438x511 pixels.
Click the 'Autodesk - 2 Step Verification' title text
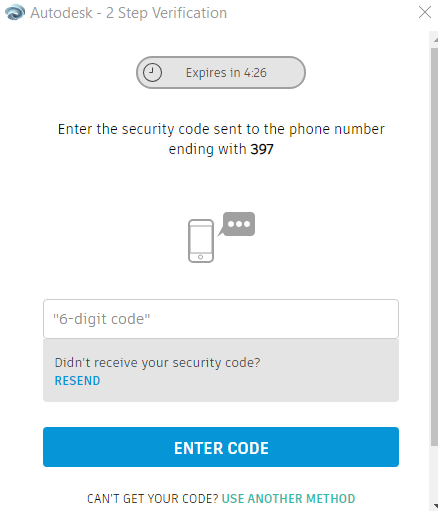[128, 13]
